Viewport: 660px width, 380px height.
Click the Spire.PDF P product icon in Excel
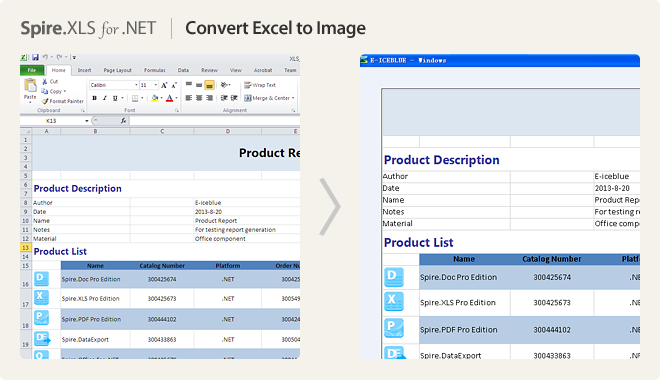coord(41,317)
